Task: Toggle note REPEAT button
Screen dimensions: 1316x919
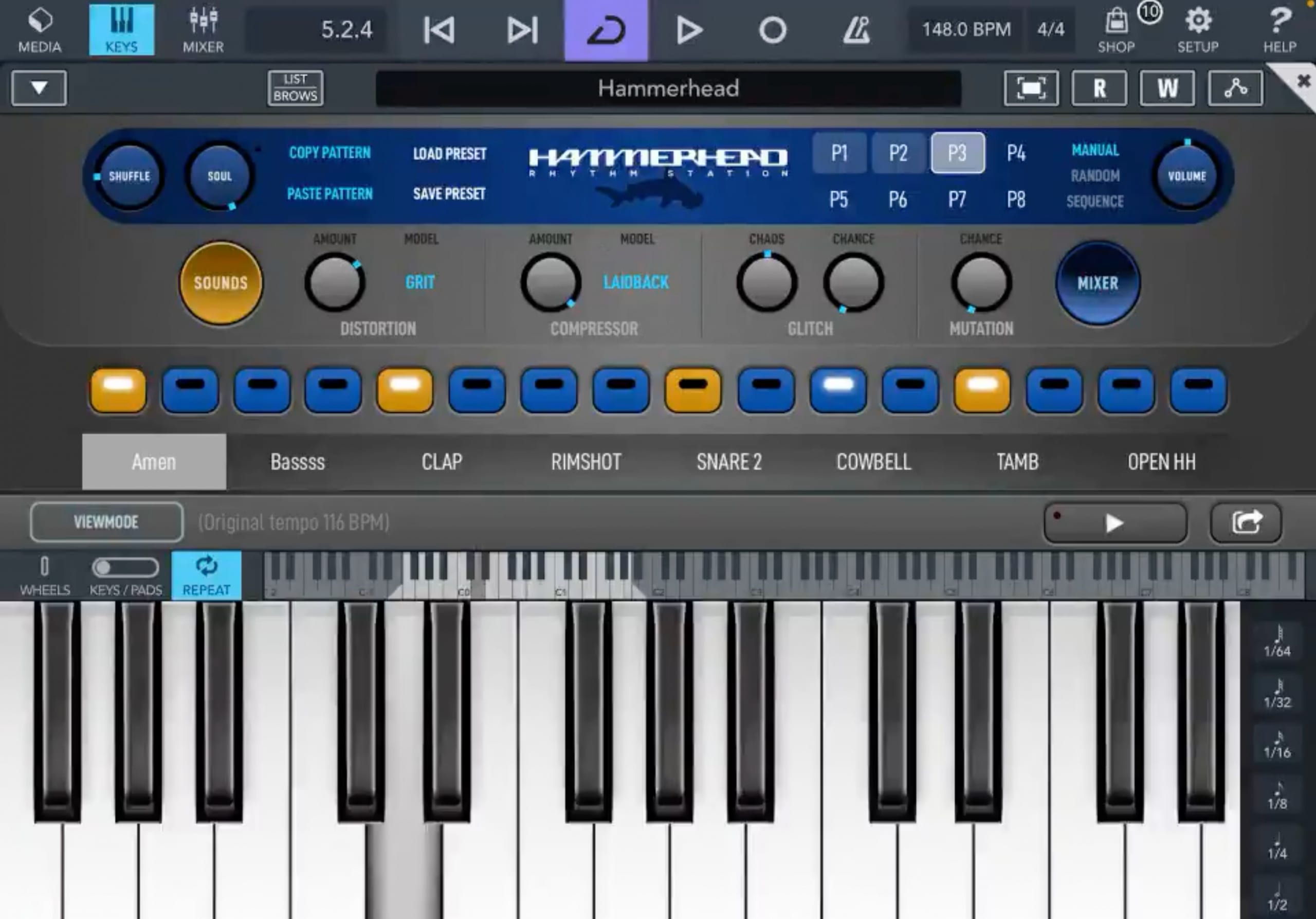Action: 206,575
